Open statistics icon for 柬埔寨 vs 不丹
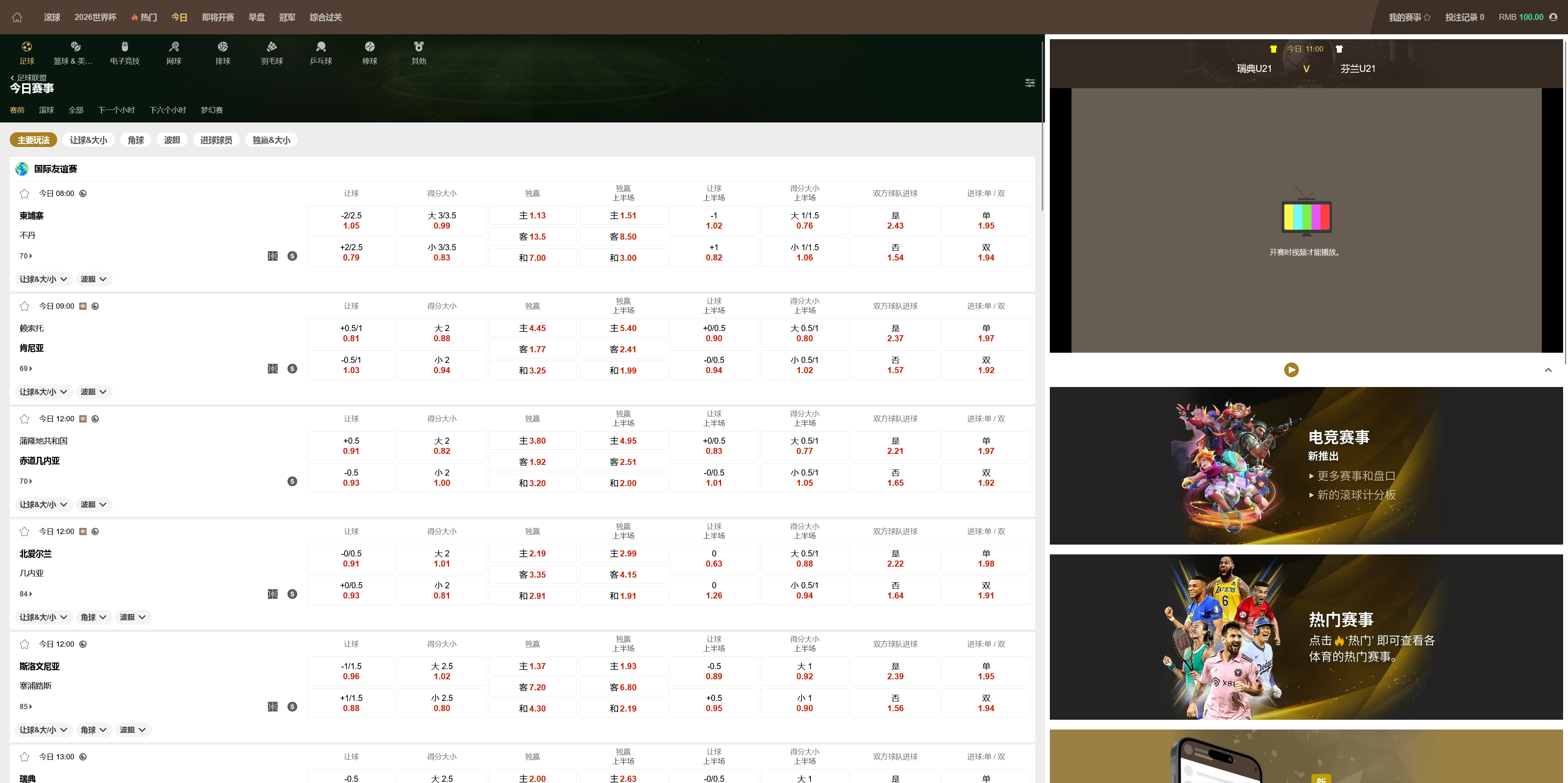This screenshot has height=783, width=1568. pyautogui.click(x=273, y=256)
